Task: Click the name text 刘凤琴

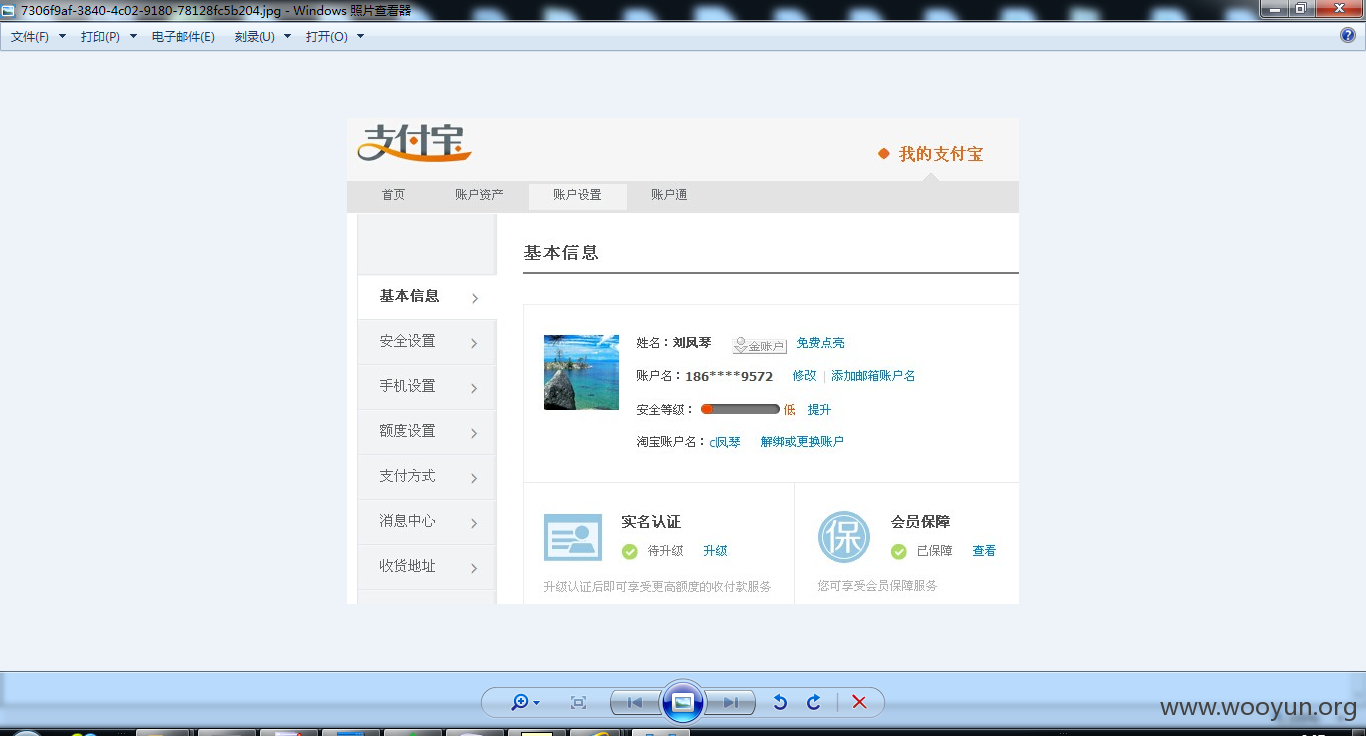Action: click(x=692, y=343)
